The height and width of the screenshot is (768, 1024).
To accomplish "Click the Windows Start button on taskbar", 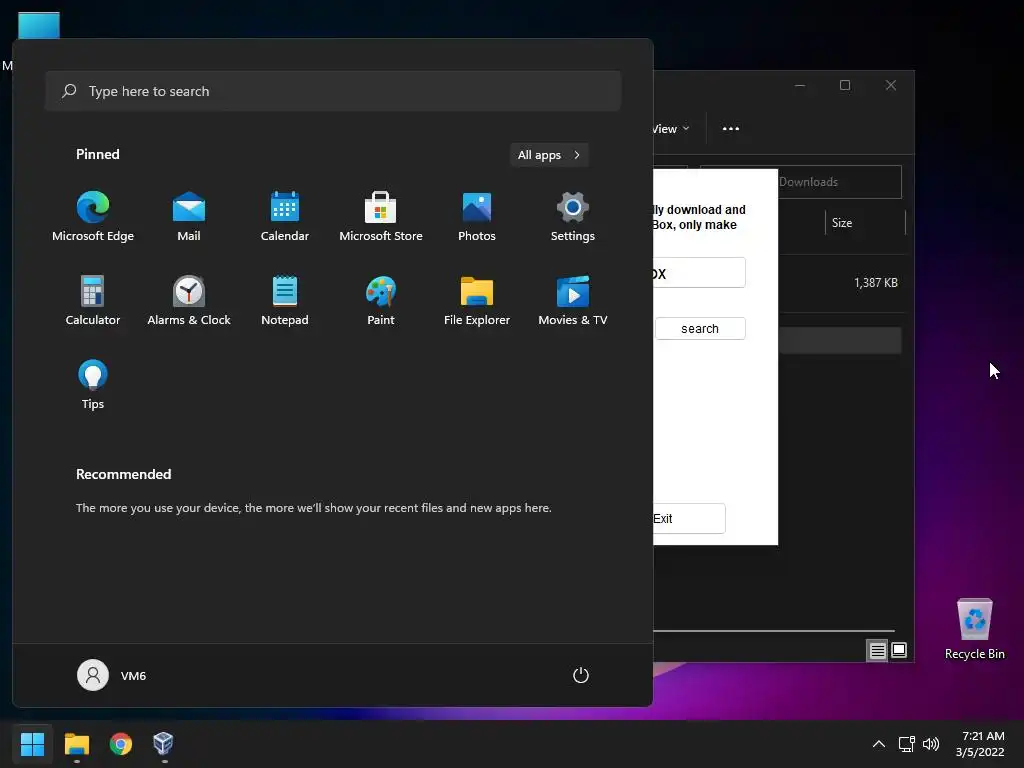I will click(32, 744).
